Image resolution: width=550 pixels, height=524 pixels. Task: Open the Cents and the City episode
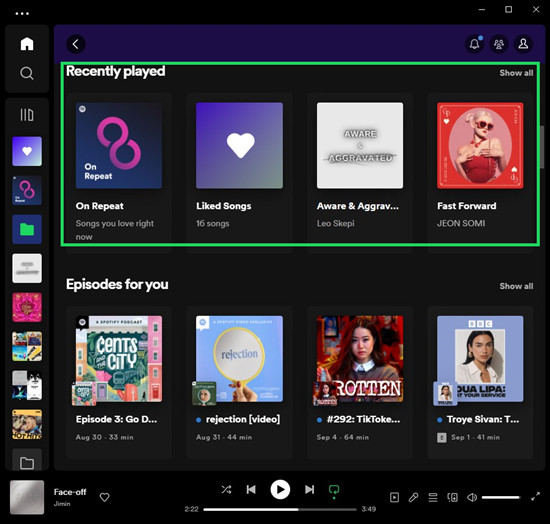pyautogui.click(x=119, y=382)
